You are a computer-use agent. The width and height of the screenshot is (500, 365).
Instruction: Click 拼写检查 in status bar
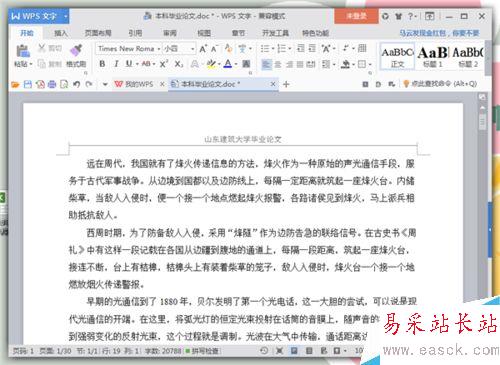coord(203,351)
